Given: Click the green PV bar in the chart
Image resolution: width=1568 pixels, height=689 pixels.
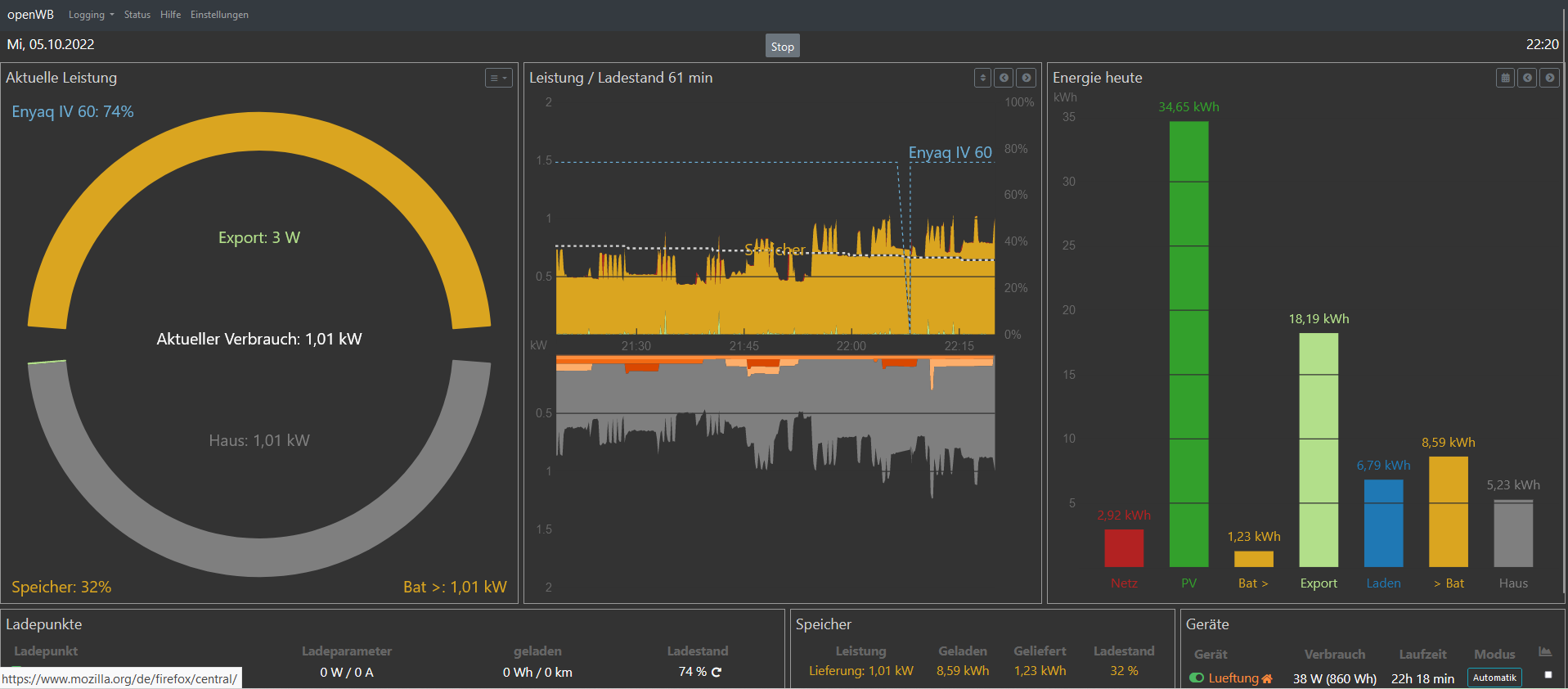Looking at the screenshot, I should (1188, 344).
